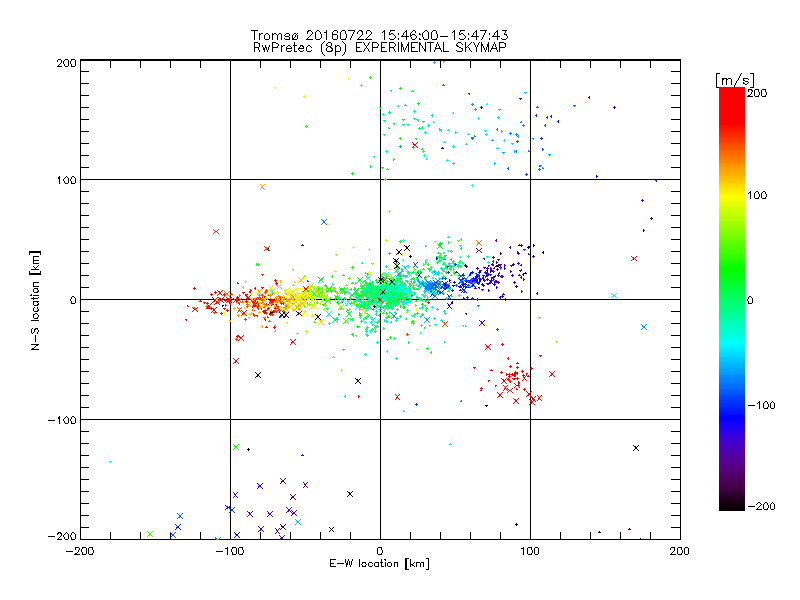Click the colorbar tick label '-200'
Viewport: 800px width, 600px height.
tap(761, 507)
